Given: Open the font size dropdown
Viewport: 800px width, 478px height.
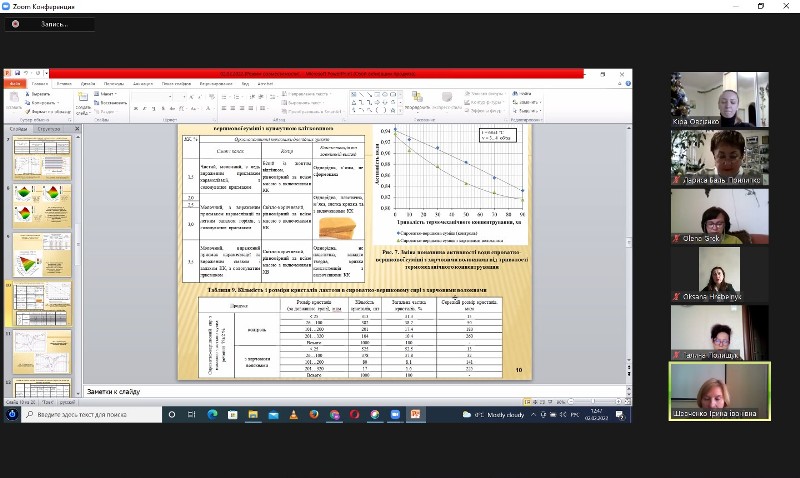Looking at the screenshot, I should tap(181, 96).
